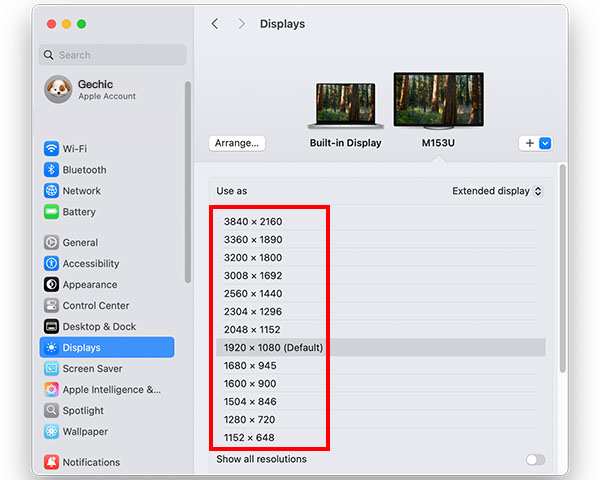The image size is (600, 480).
Task: Select resolution 1504 × 846
Action: tap(381, 401)
